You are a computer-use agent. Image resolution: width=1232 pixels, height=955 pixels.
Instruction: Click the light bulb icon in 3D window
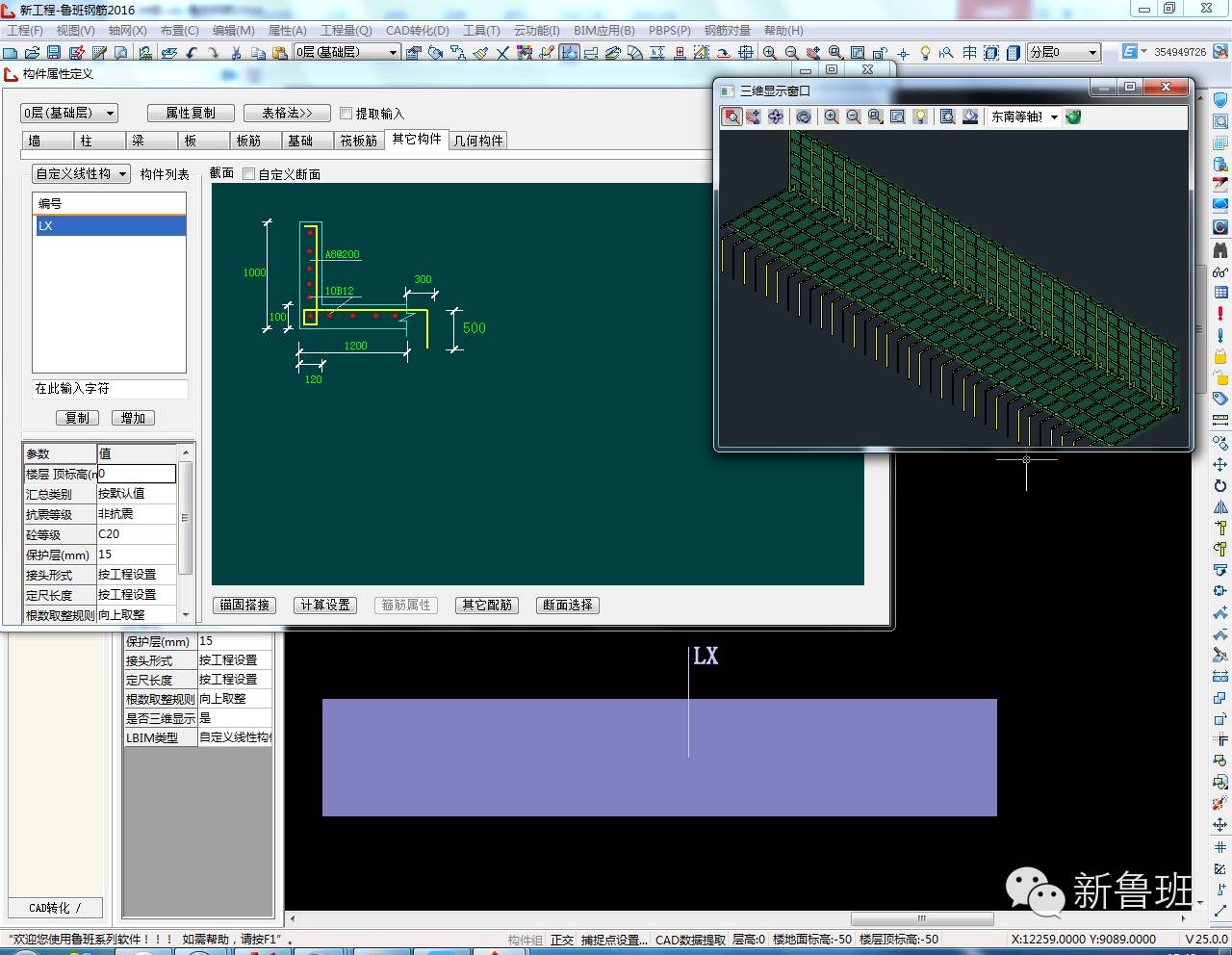(x=921, y=116)
